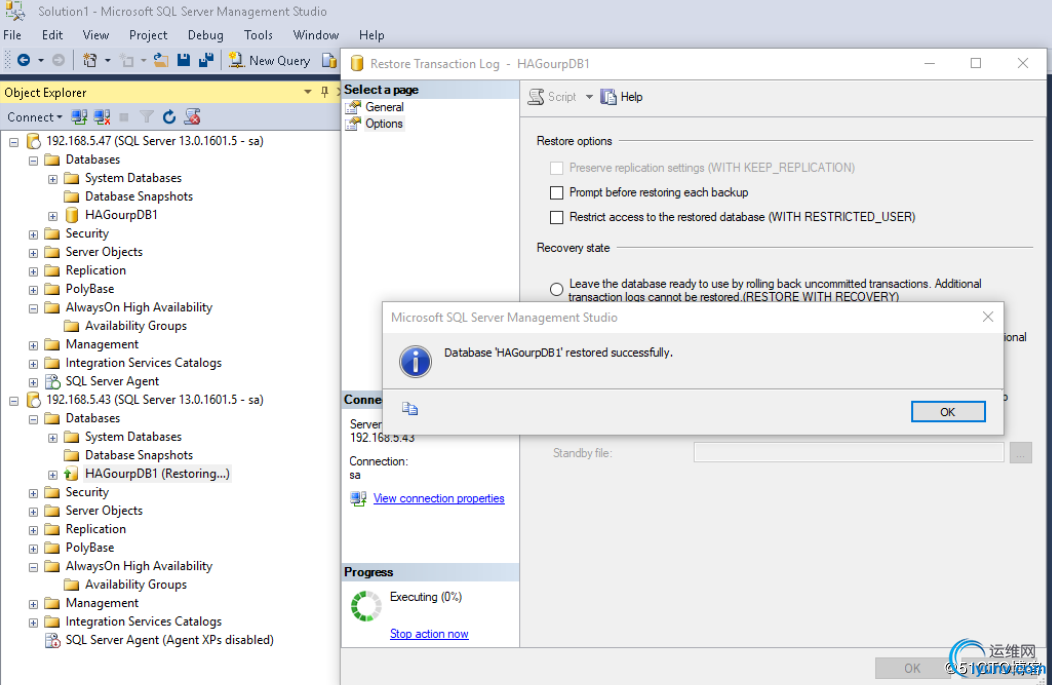This screenshot has height=685, width=1052.
Task: Click the Executing progress spinner indicator
Action: point(366,606)
